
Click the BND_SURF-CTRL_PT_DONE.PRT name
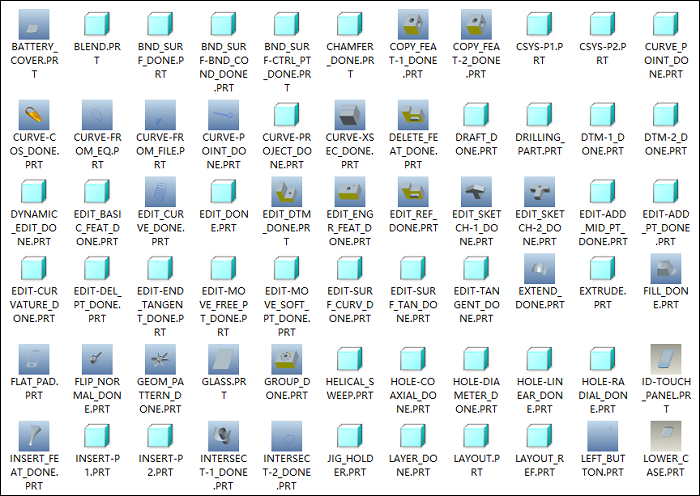(x=287, y=67)
